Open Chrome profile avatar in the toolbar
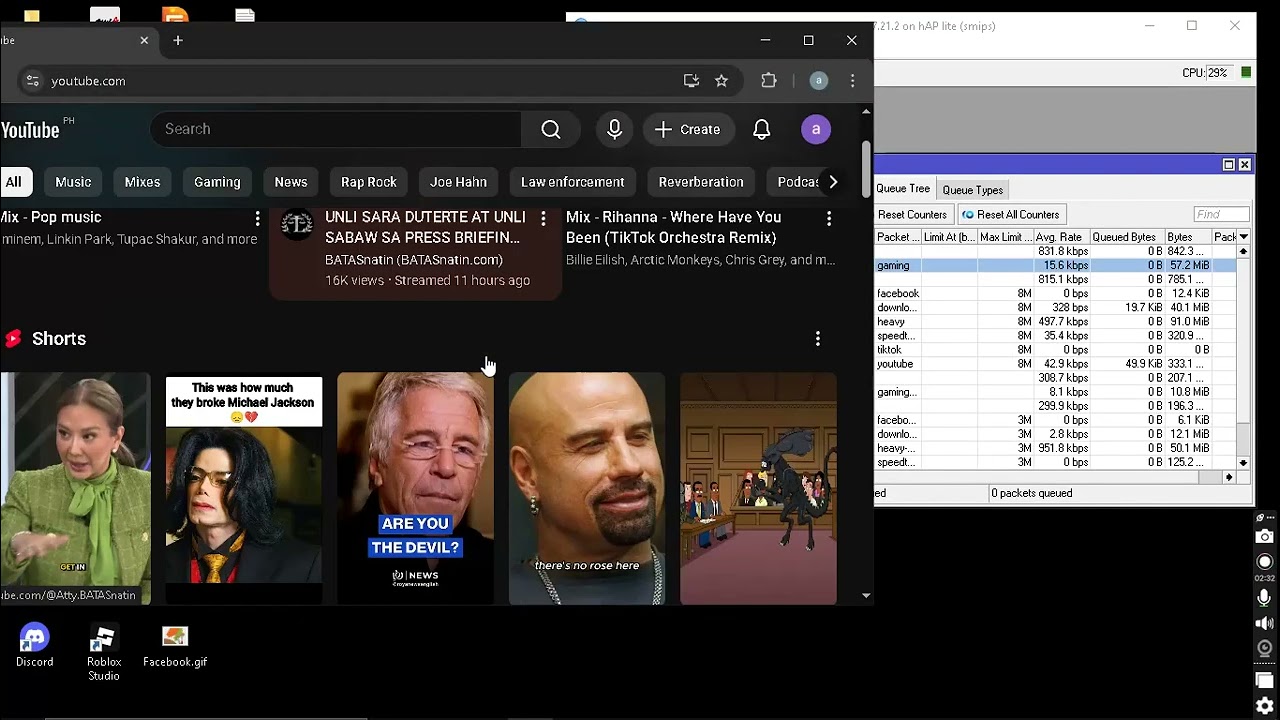Screen dimensions: 1280x720 [x=818, y=81]
